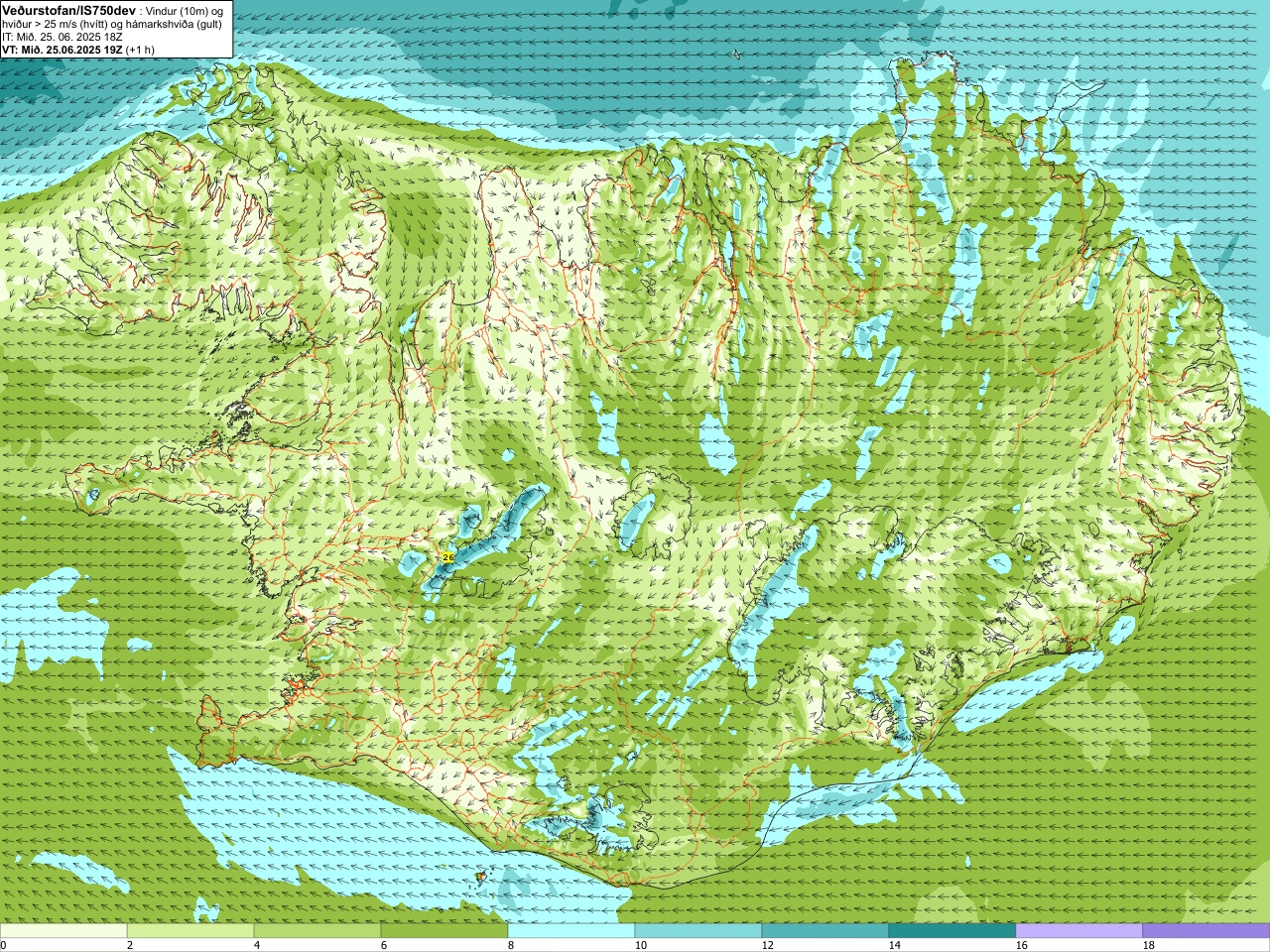Click the "VT: Mið. 25.06.2025 19Z (+1 h)" line

78,50
